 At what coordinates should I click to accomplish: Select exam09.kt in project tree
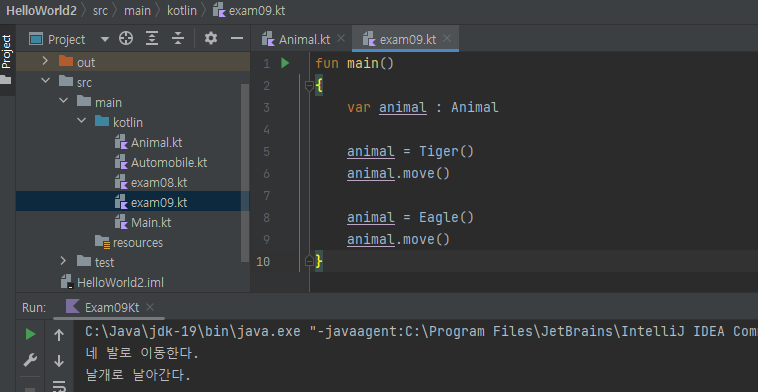pyautogui.click(x=133, y=203)
